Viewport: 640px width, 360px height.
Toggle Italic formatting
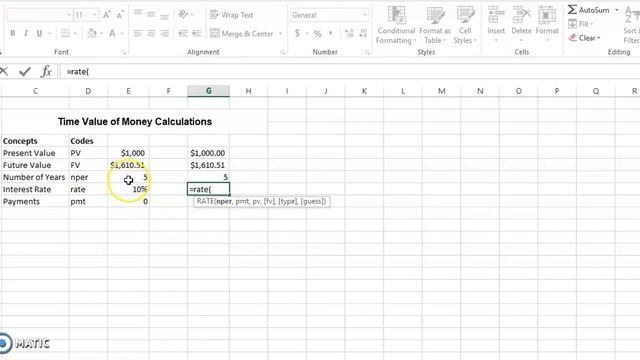[x=26, y=33]
